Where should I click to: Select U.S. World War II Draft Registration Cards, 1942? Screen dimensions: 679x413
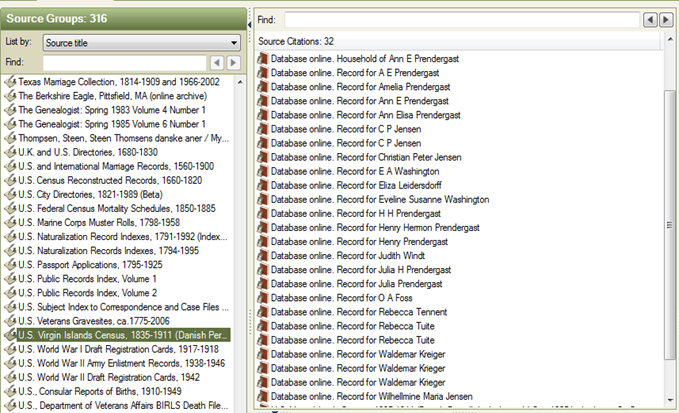point(109,377)
